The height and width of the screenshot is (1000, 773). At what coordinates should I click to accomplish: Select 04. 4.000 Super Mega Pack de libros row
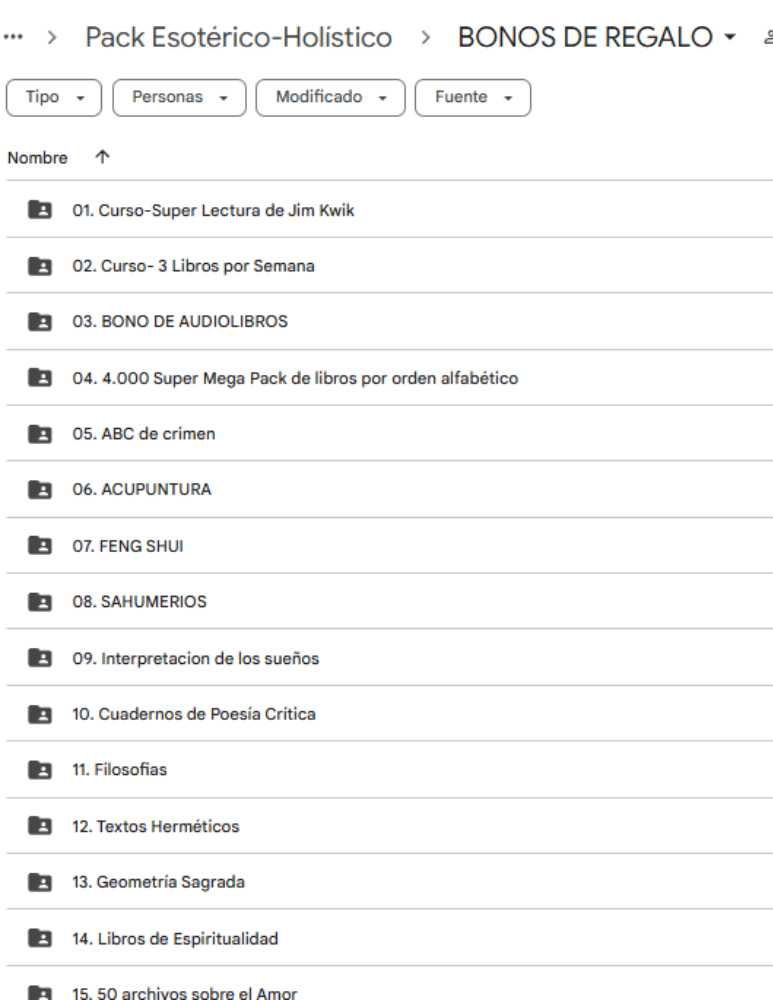389,378
